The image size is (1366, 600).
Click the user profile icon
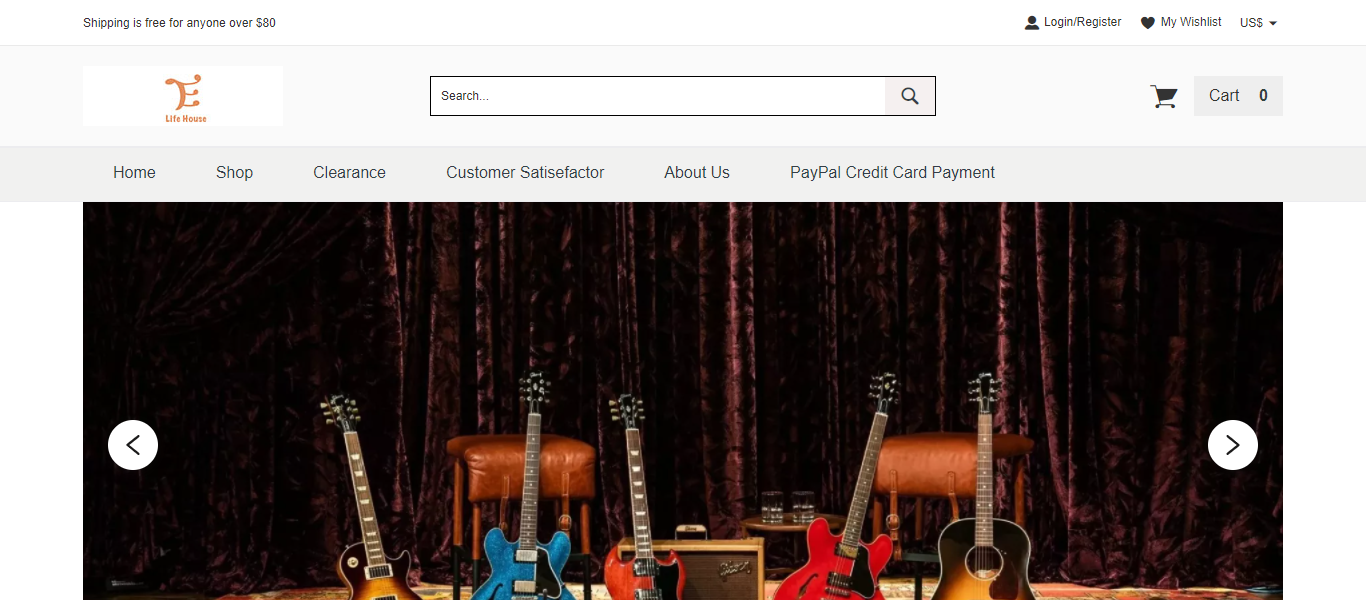point(1032,23)
